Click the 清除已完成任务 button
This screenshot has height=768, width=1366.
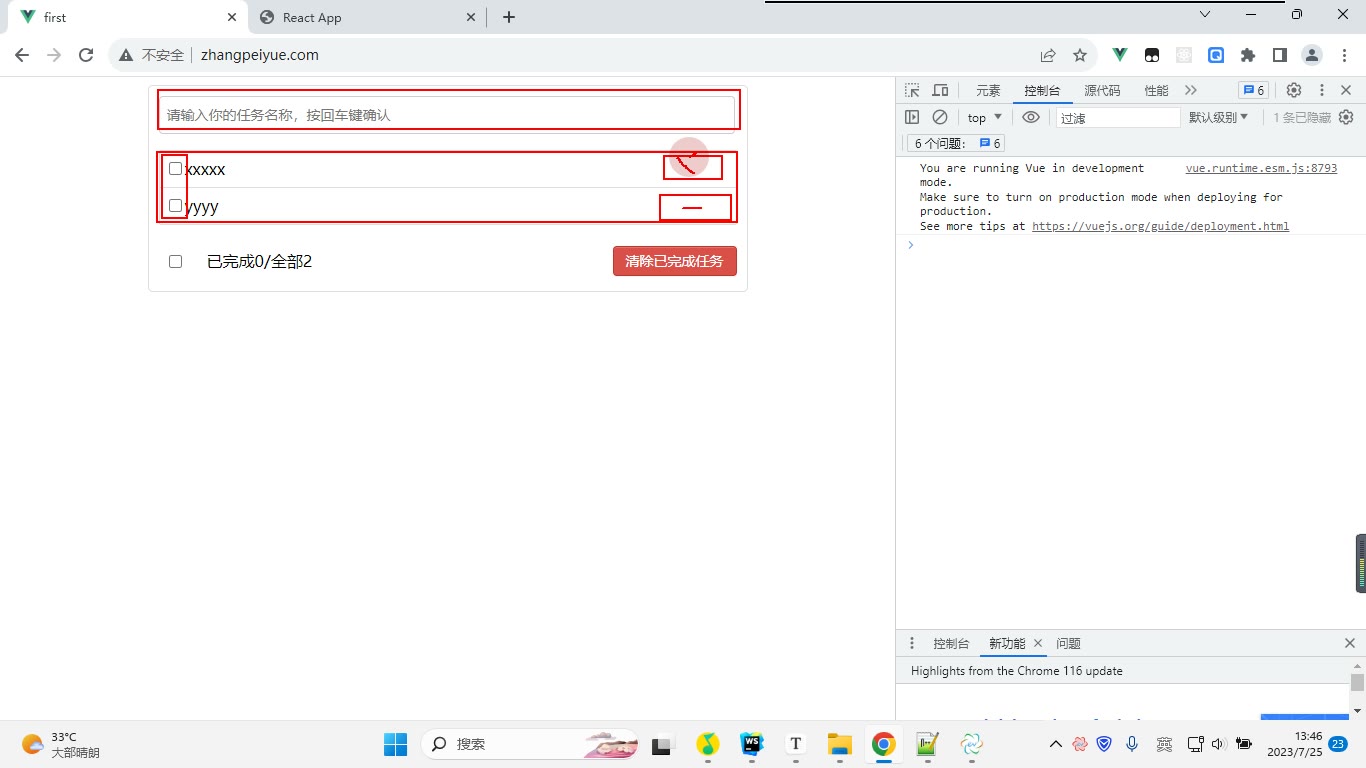675,261
